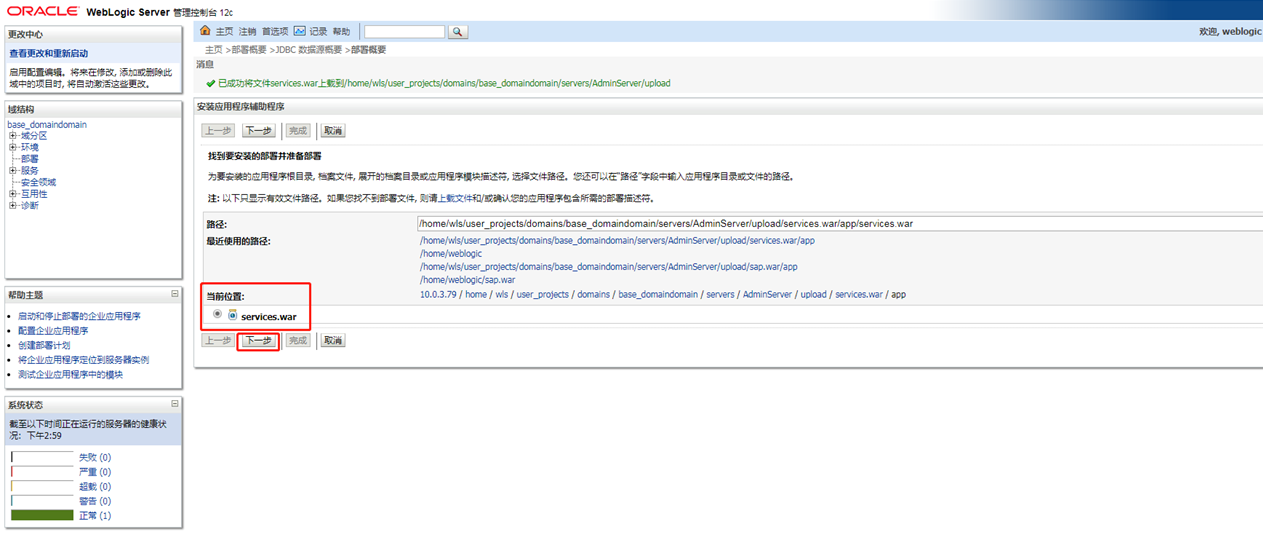Screen dimensions: 1263x540
Task: Open the 帮助 help menu item
Action: (x=342, y=32)
